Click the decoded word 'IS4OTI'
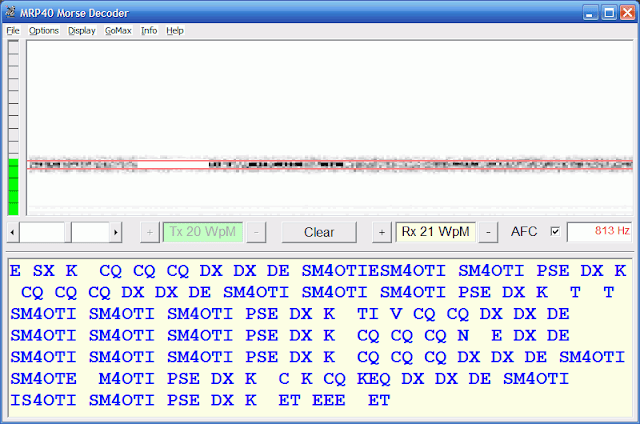This screenshot has width=640, height=424. point(43,401)
